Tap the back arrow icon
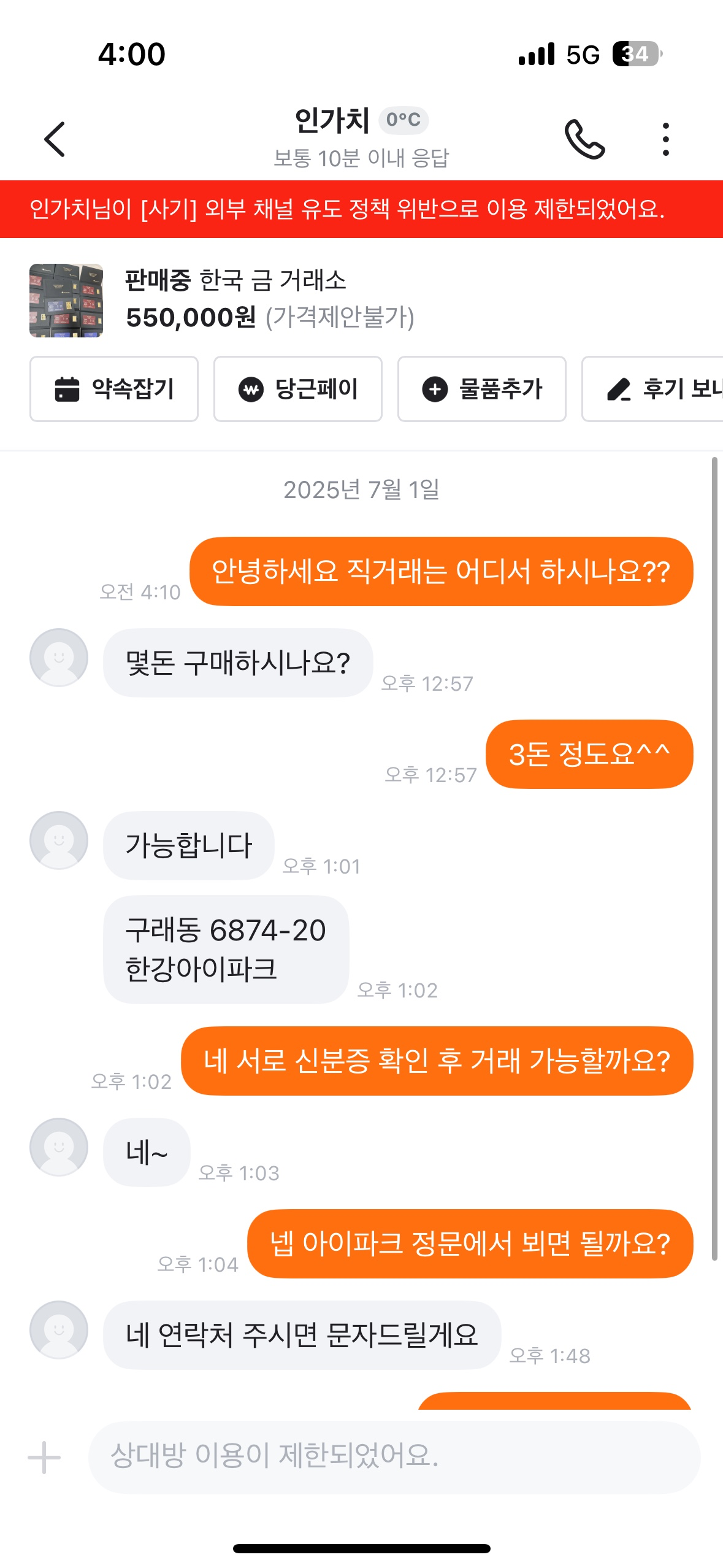This screenshot has width=723, height=1568. (x=55, y=139)
